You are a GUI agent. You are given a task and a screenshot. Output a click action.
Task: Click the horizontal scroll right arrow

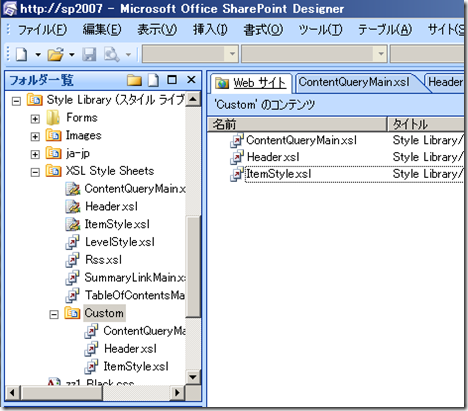pyautogui.click(x=177, y=393)
